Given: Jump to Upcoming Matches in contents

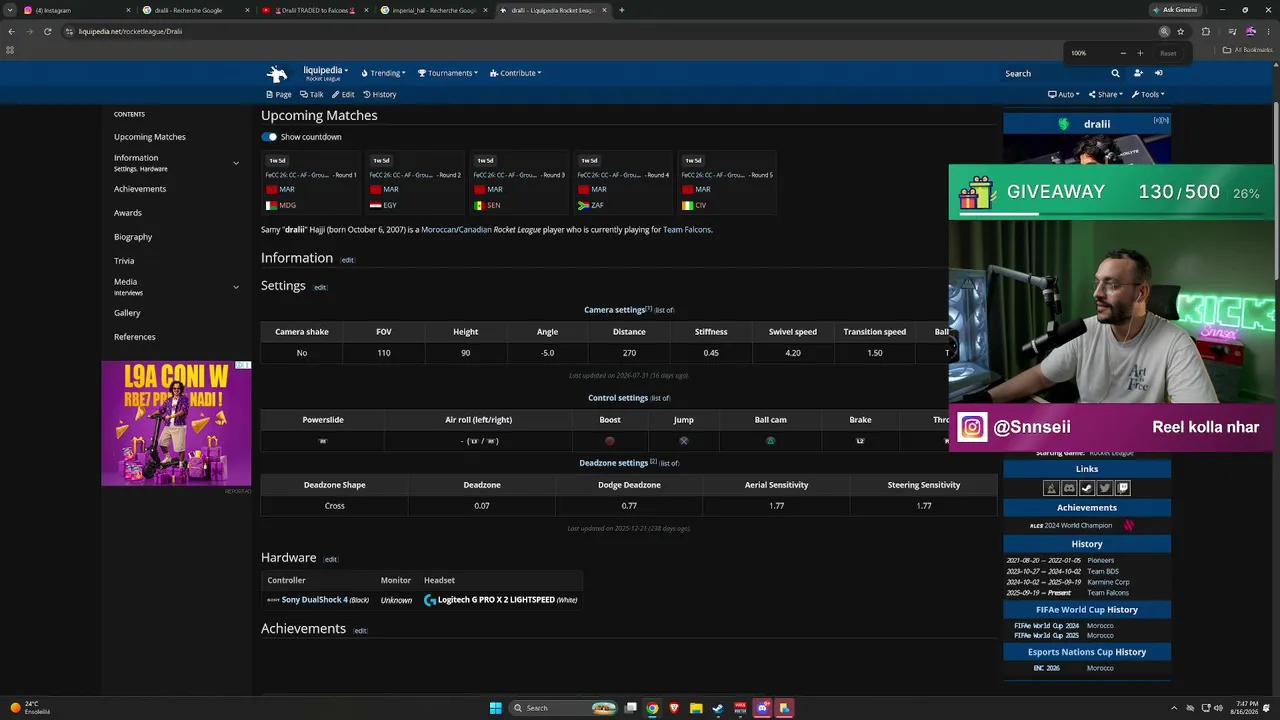Looking at the screenshot, I should pos(150,137).
